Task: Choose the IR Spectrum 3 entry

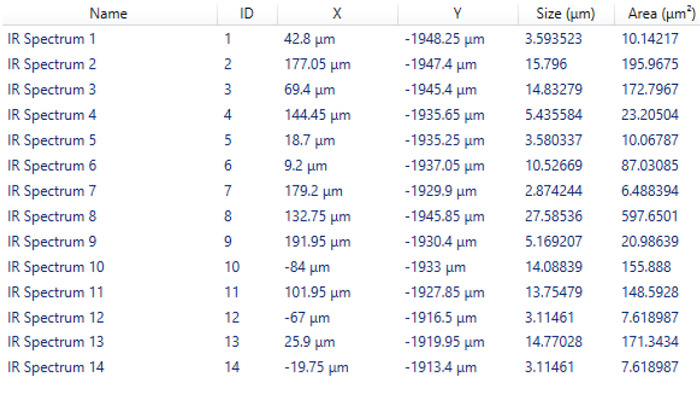Action: pos(350,90)
